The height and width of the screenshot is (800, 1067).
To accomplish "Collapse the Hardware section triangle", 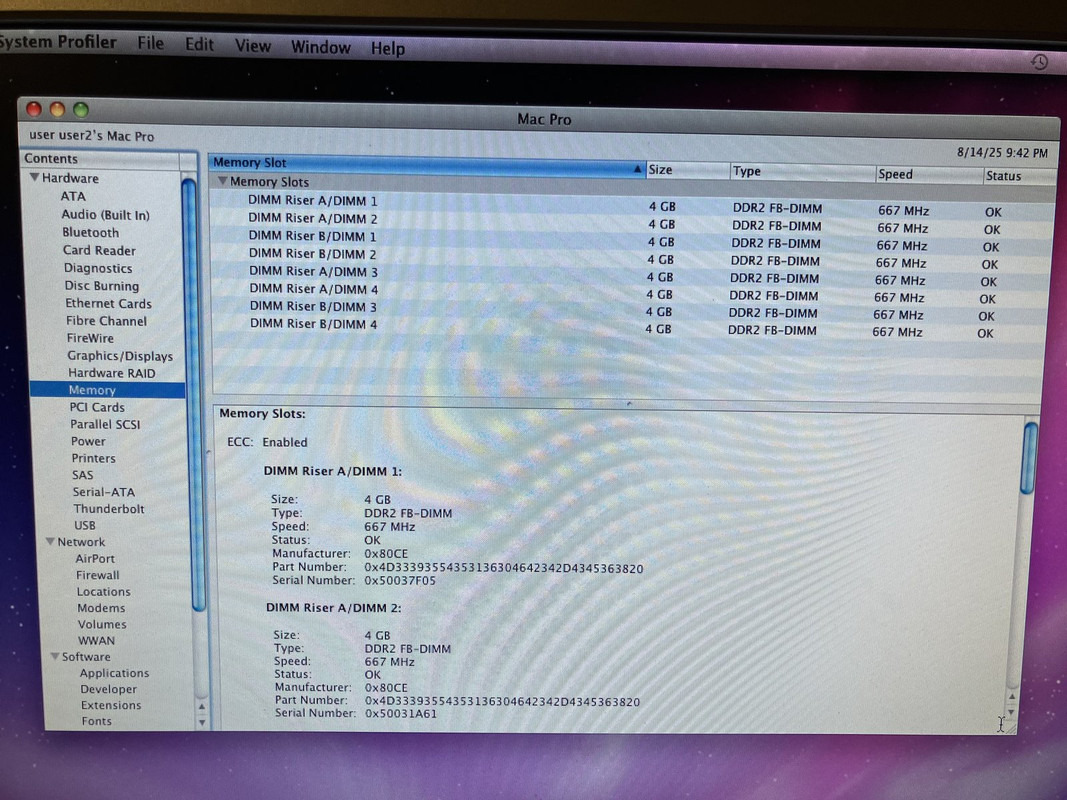I will coord(34,178).
